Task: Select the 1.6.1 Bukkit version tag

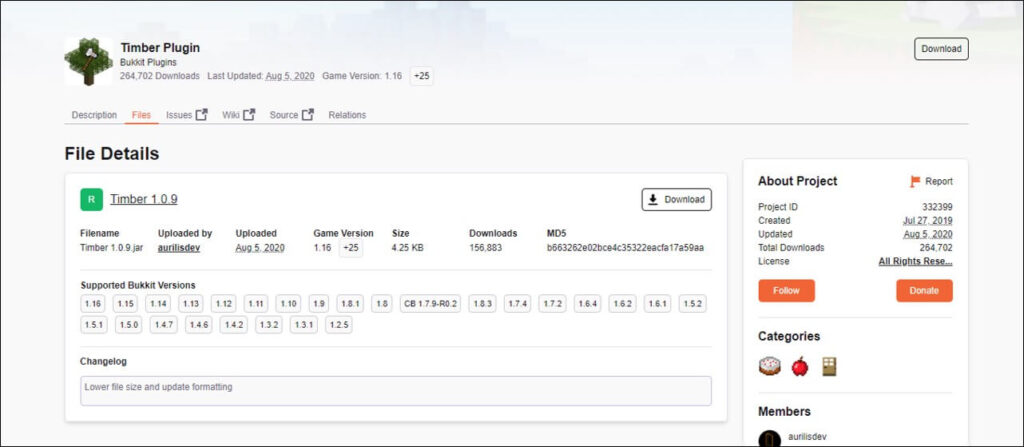Action: tap(657, 304)
